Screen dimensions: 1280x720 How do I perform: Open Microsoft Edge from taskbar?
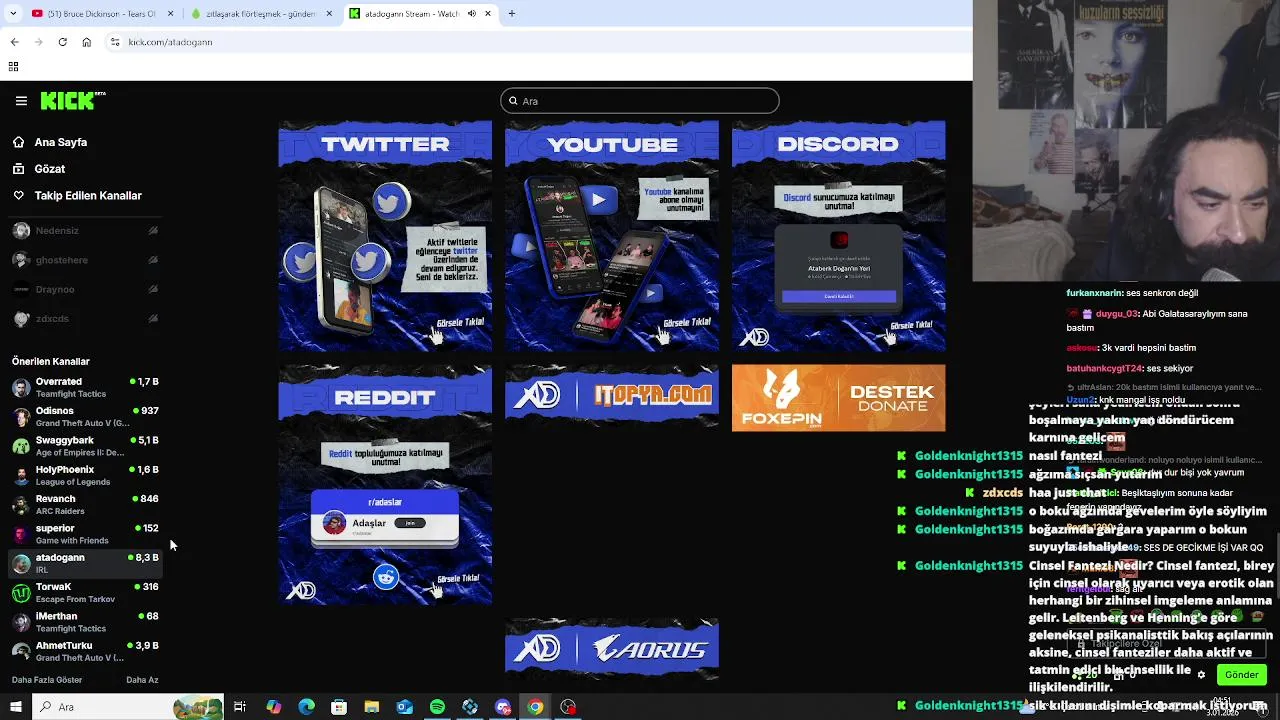306,707
